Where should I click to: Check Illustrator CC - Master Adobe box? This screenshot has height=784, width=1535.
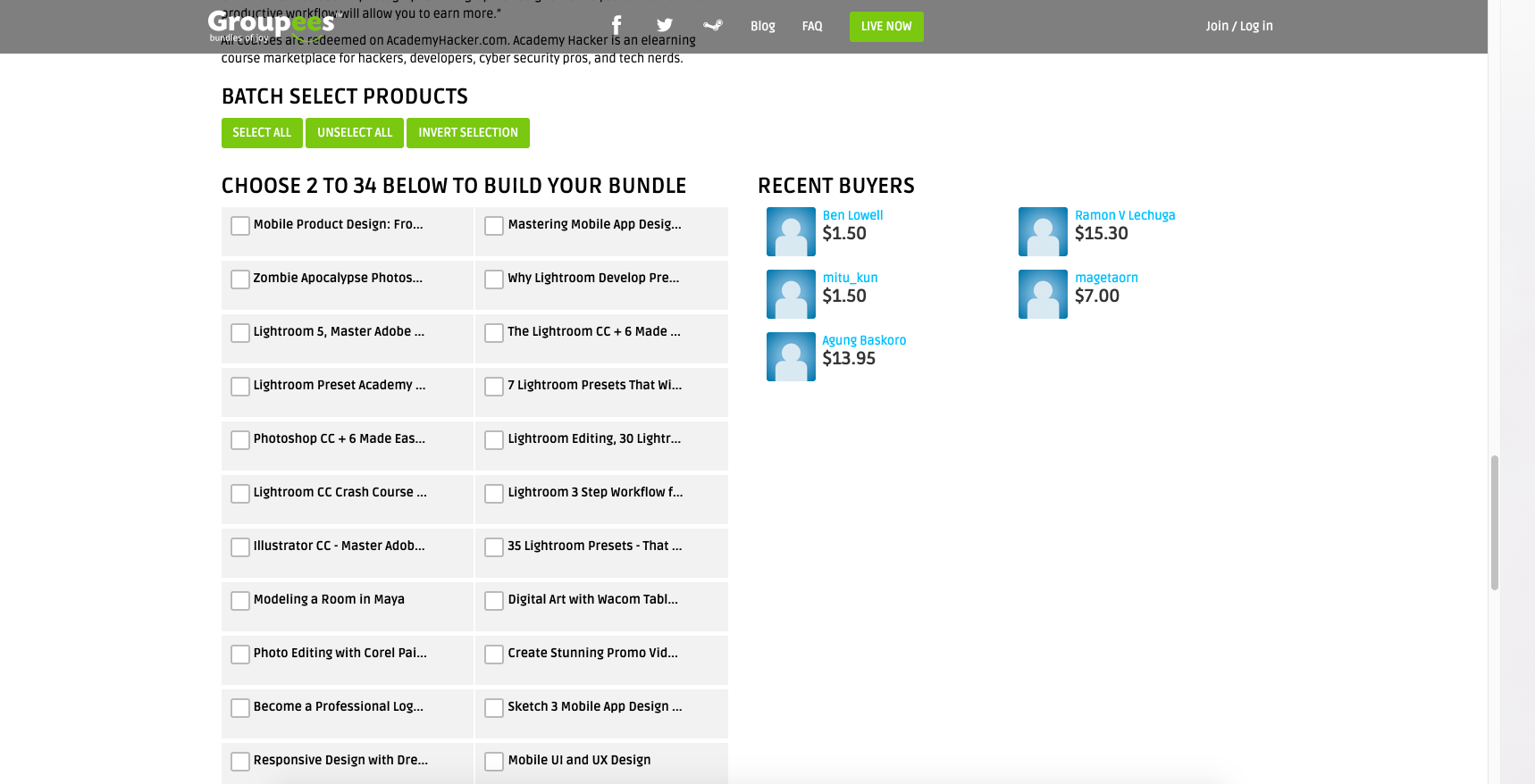click(x=240, y=547)
